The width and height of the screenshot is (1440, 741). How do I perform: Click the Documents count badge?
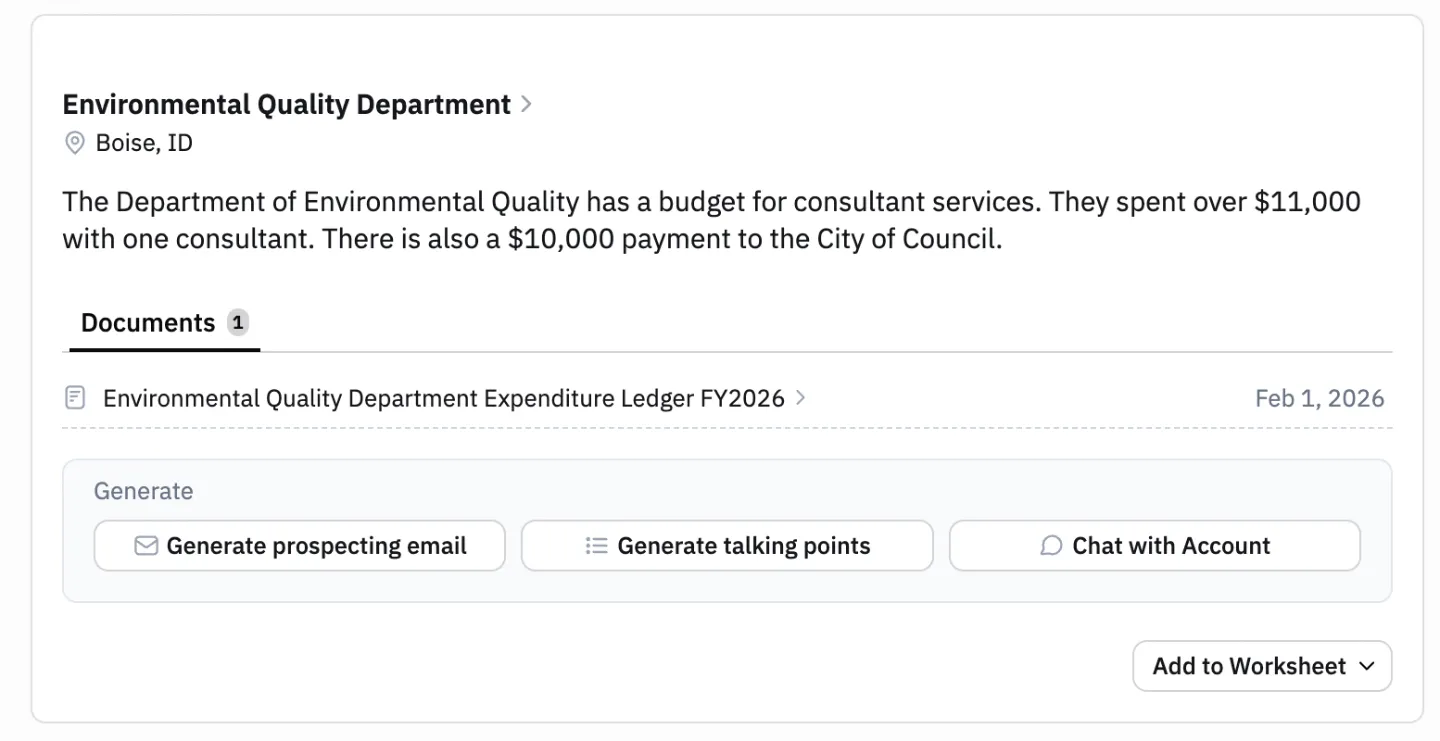pyautogui.click(x=237, y=322)
